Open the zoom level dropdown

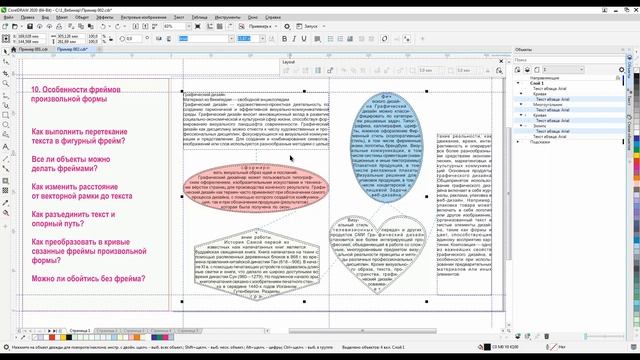189,26
